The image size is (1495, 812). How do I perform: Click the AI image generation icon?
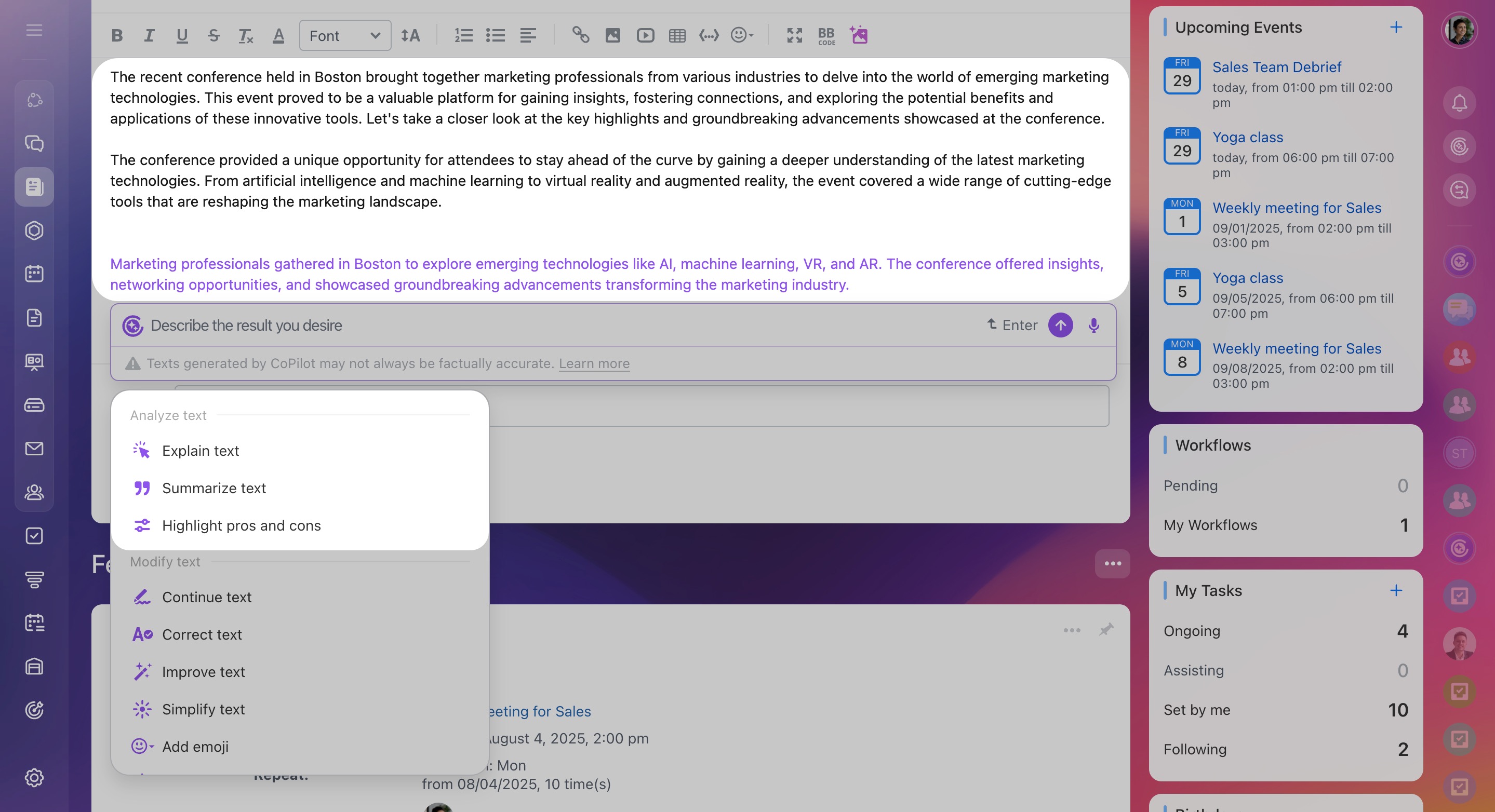(858, 35)
